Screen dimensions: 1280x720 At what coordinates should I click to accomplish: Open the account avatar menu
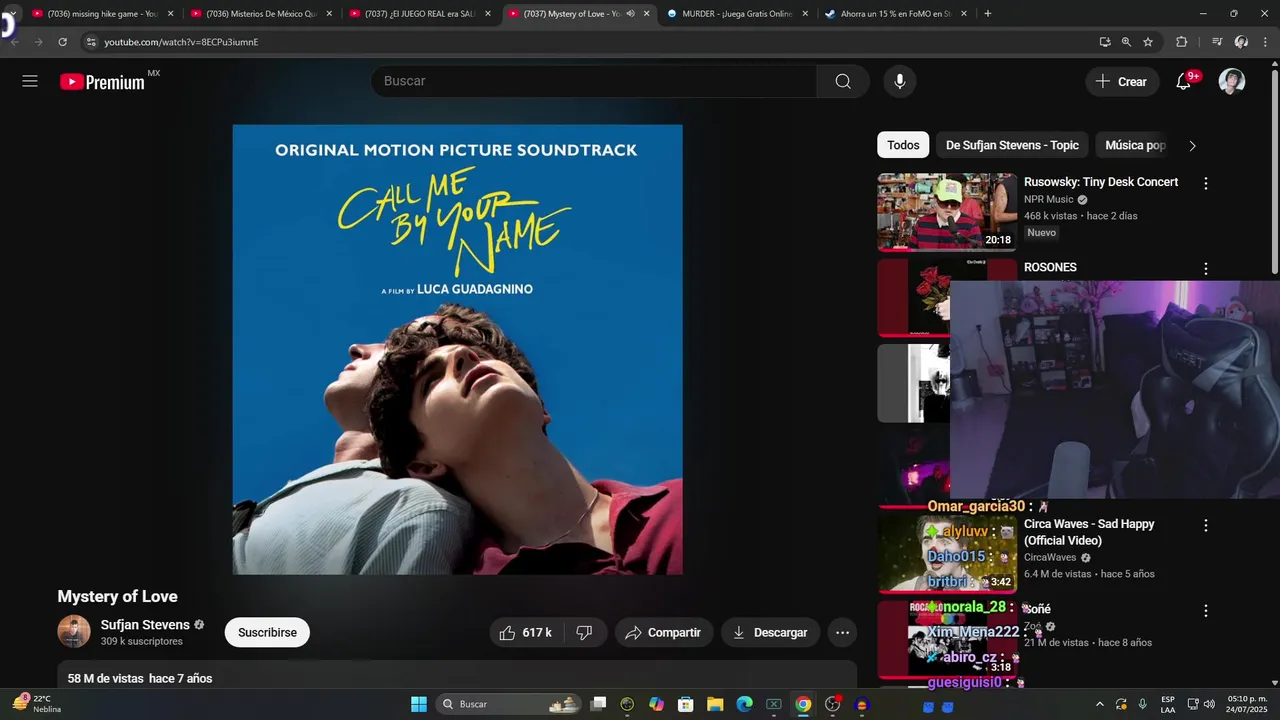1232,81
